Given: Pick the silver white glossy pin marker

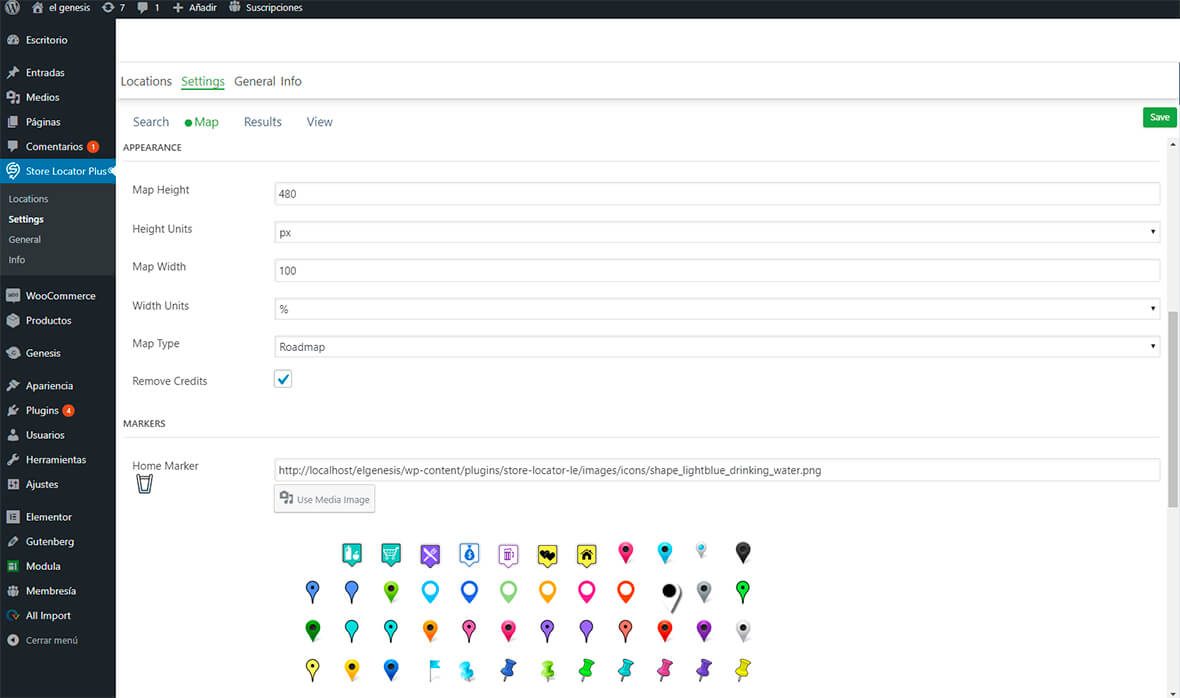Looking at the screenshot, I should pos(743,630).
